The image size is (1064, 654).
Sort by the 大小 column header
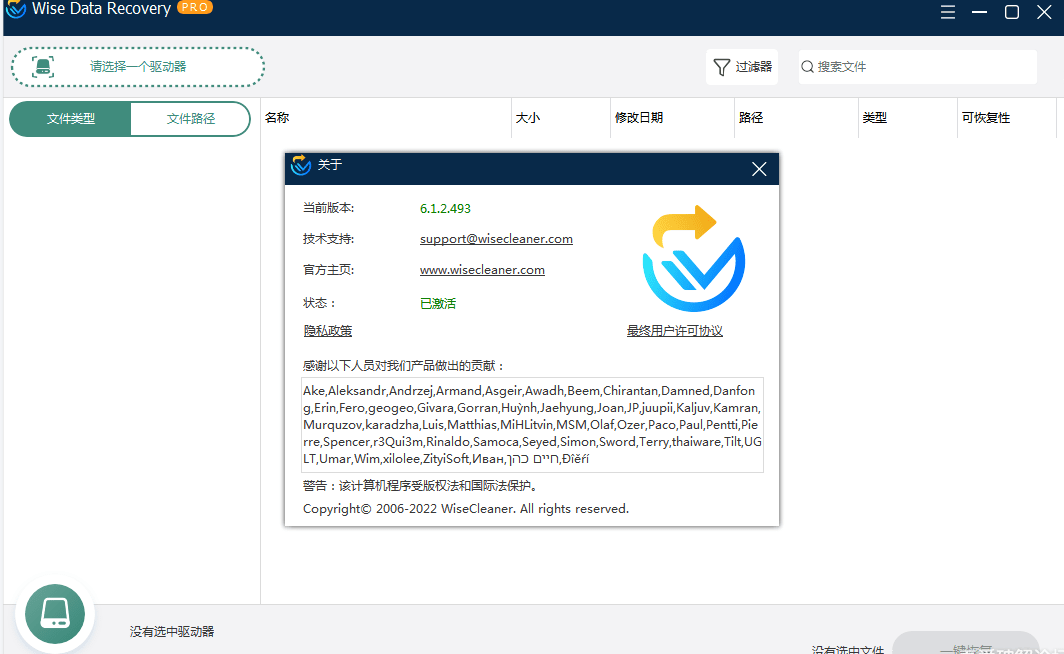pos(560,118)
